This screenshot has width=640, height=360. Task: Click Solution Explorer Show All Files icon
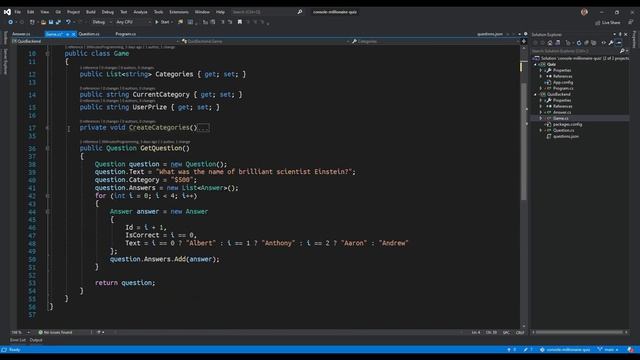tap(593, 43)
